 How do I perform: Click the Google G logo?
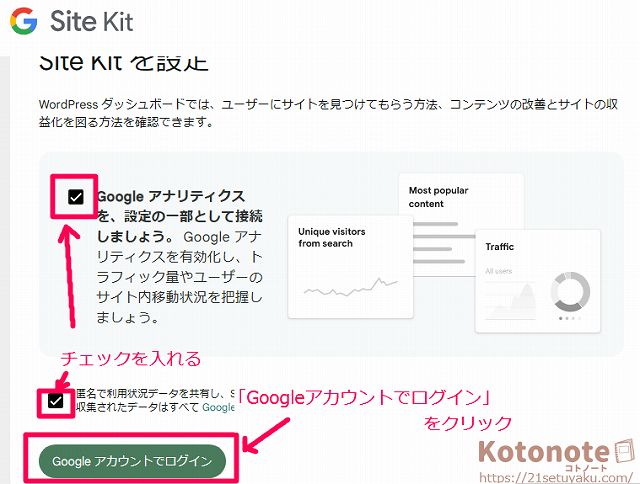24,21
